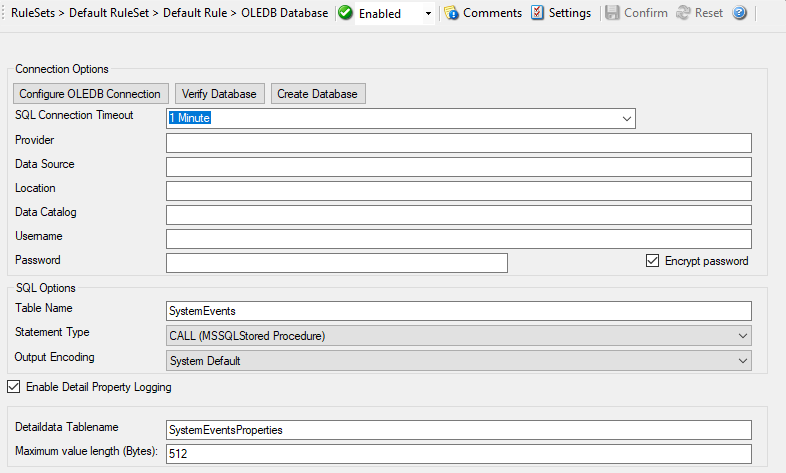Image resolution: width=786 pixels, height=473 pixels.
Task: Click into the Provider text field
Action: pyautogui.click(x=458, y=143)
